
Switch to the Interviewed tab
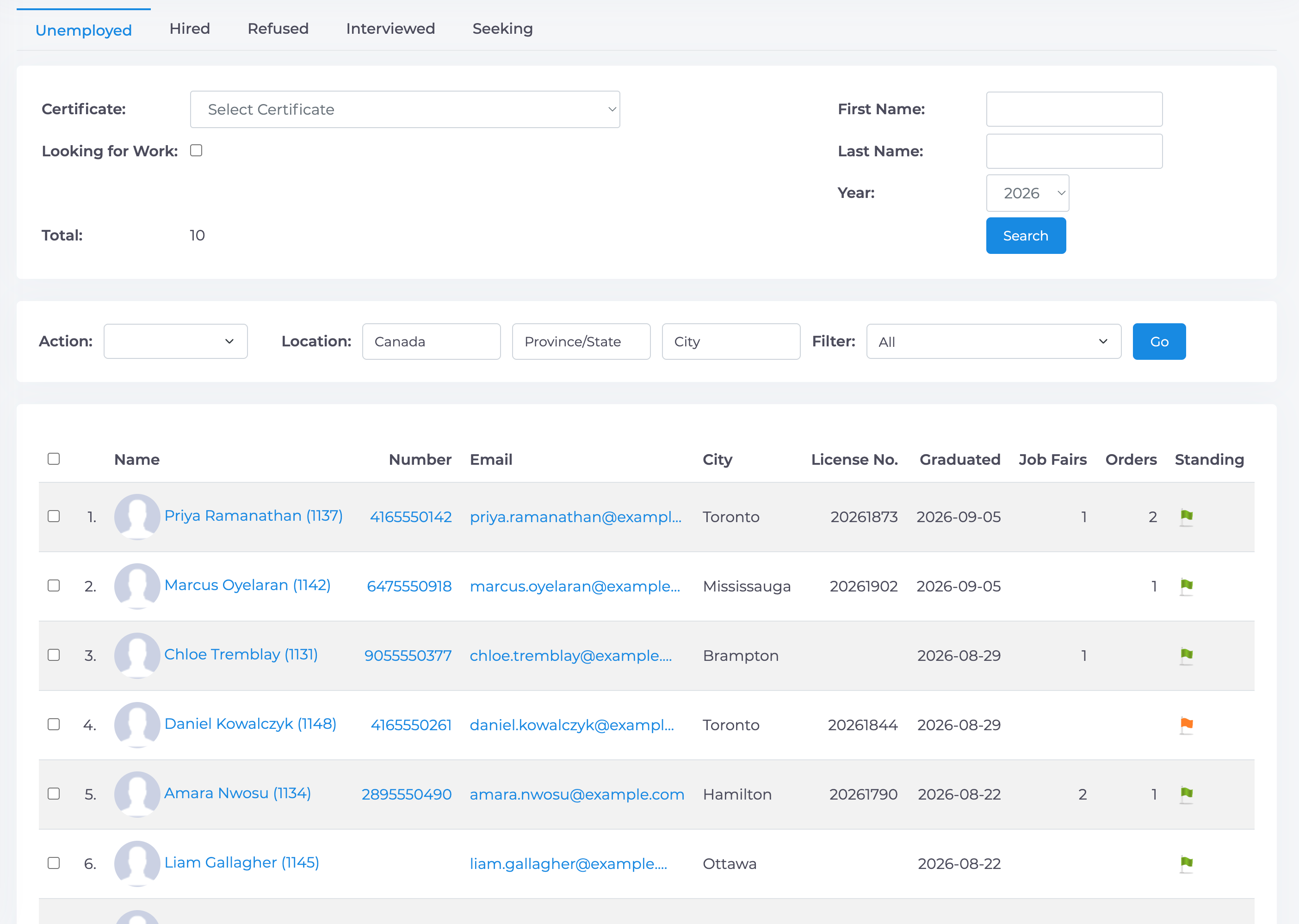click(390, 29)
